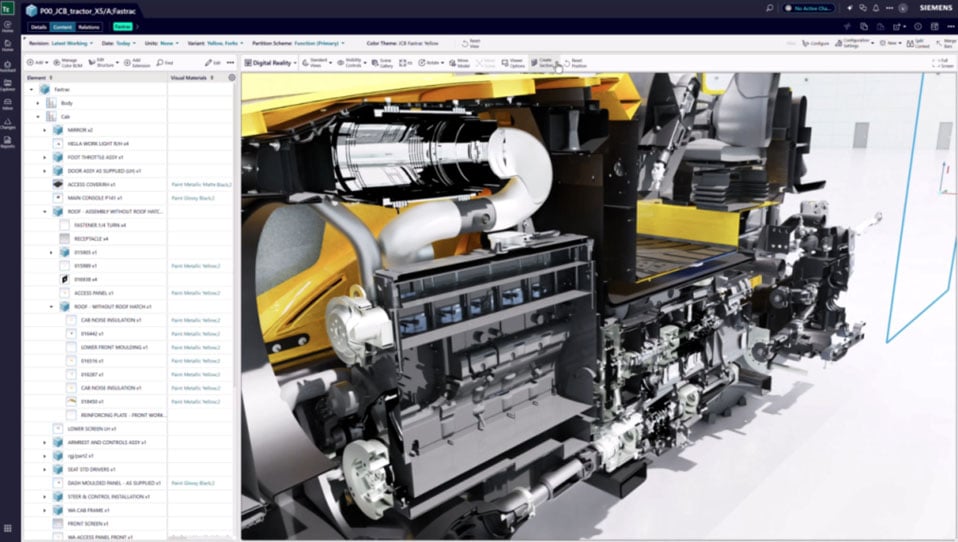Expand STEER & CONTROL INSTALLATION node
Screen dimensions: 958x542
45,497
